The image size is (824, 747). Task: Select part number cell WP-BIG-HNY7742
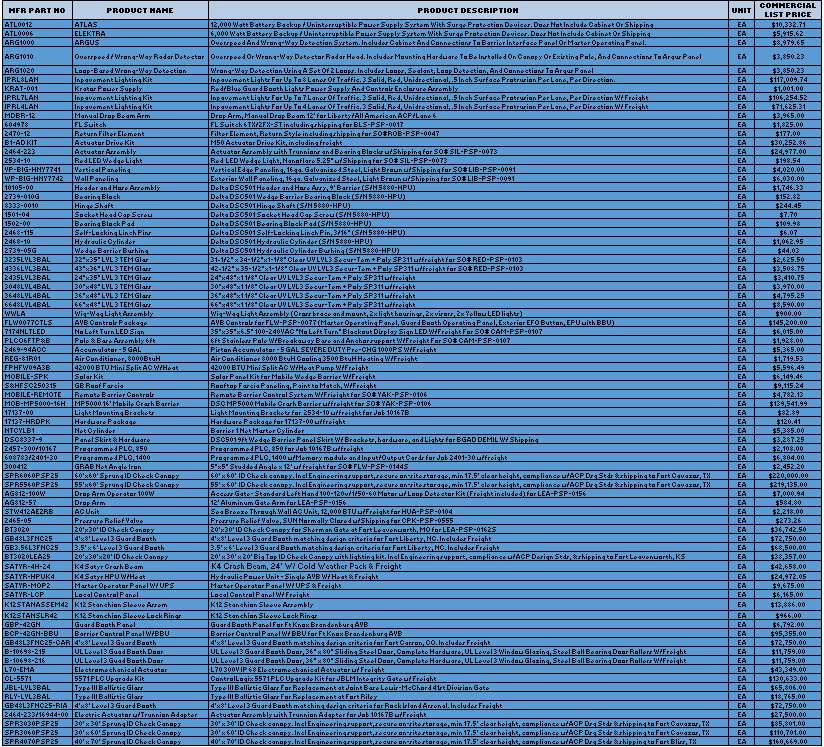(x=37, y=179)
